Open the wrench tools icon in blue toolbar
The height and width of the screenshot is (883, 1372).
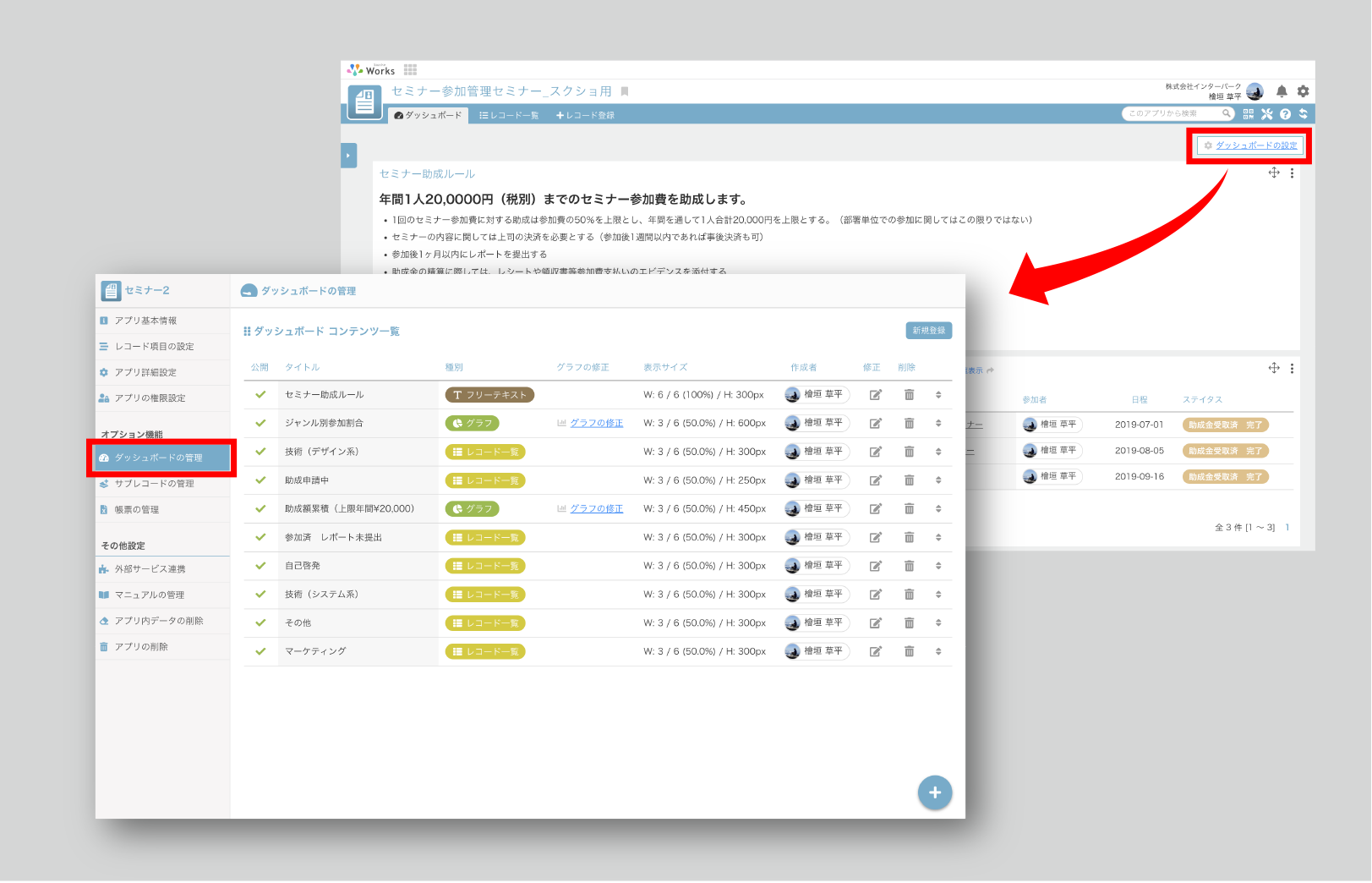(1266, 114)
